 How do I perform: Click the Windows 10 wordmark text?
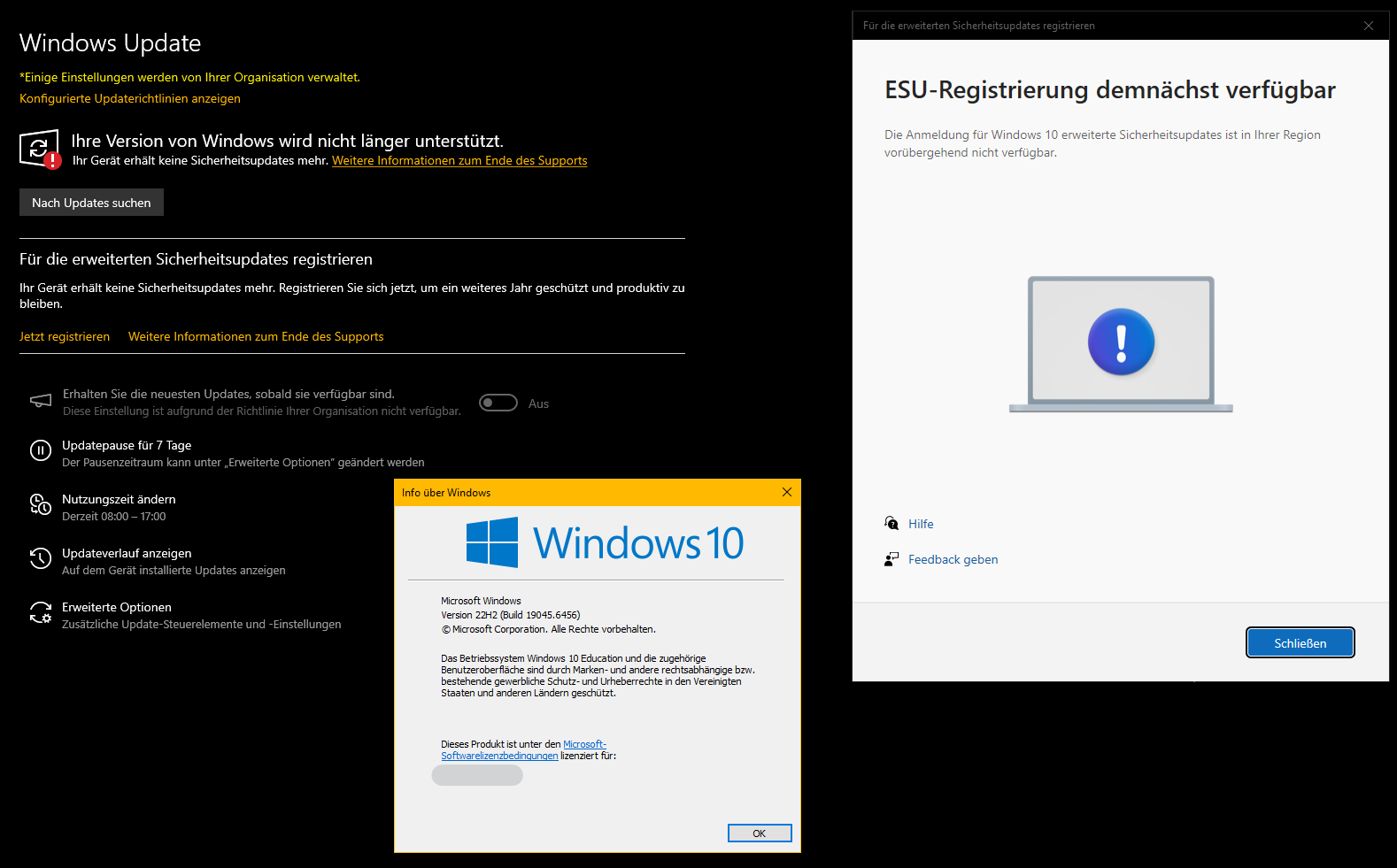(638, 542)
